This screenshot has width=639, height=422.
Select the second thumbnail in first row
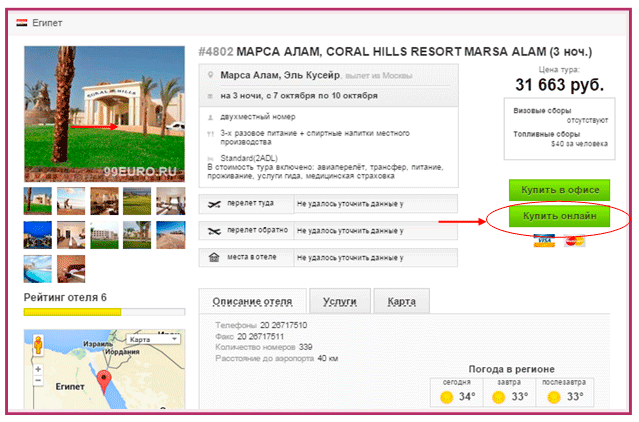(71, 201)
